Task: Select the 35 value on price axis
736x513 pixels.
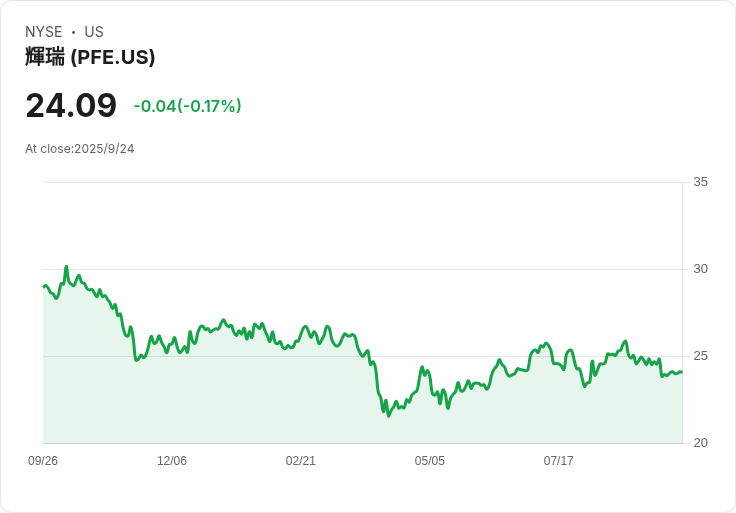Action: [x=700, y=182]
